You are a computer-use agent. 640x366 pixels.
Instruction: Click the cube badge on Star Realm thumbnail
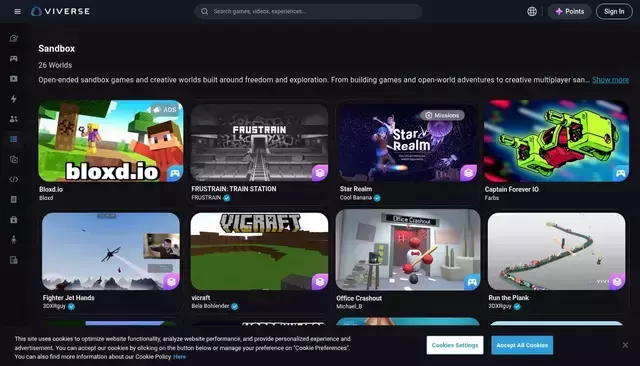click(469, 173)
